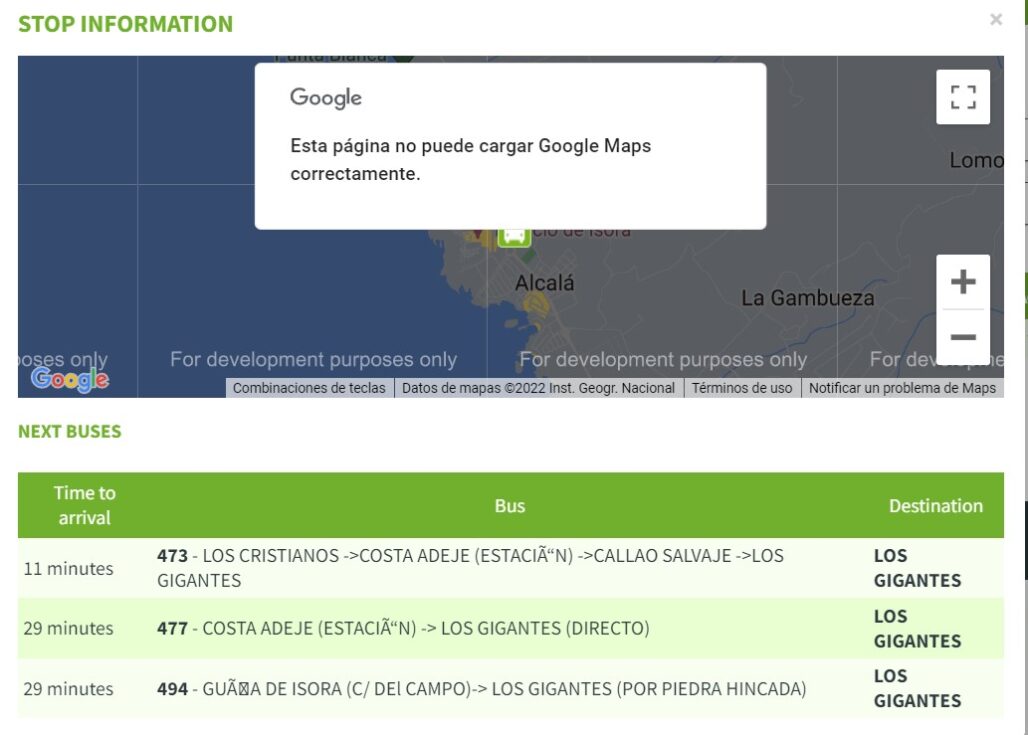Click the Alcalá label on map
1028x735 pixels.
point(545,284)
